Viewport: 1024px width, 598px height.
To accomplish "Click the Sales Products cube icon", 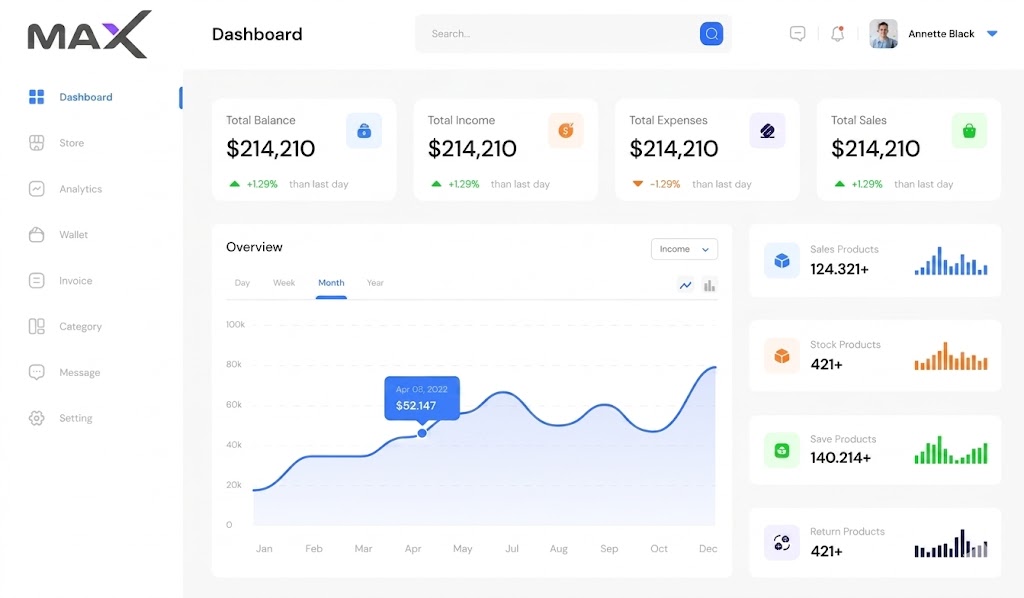I will click(782, 261).
